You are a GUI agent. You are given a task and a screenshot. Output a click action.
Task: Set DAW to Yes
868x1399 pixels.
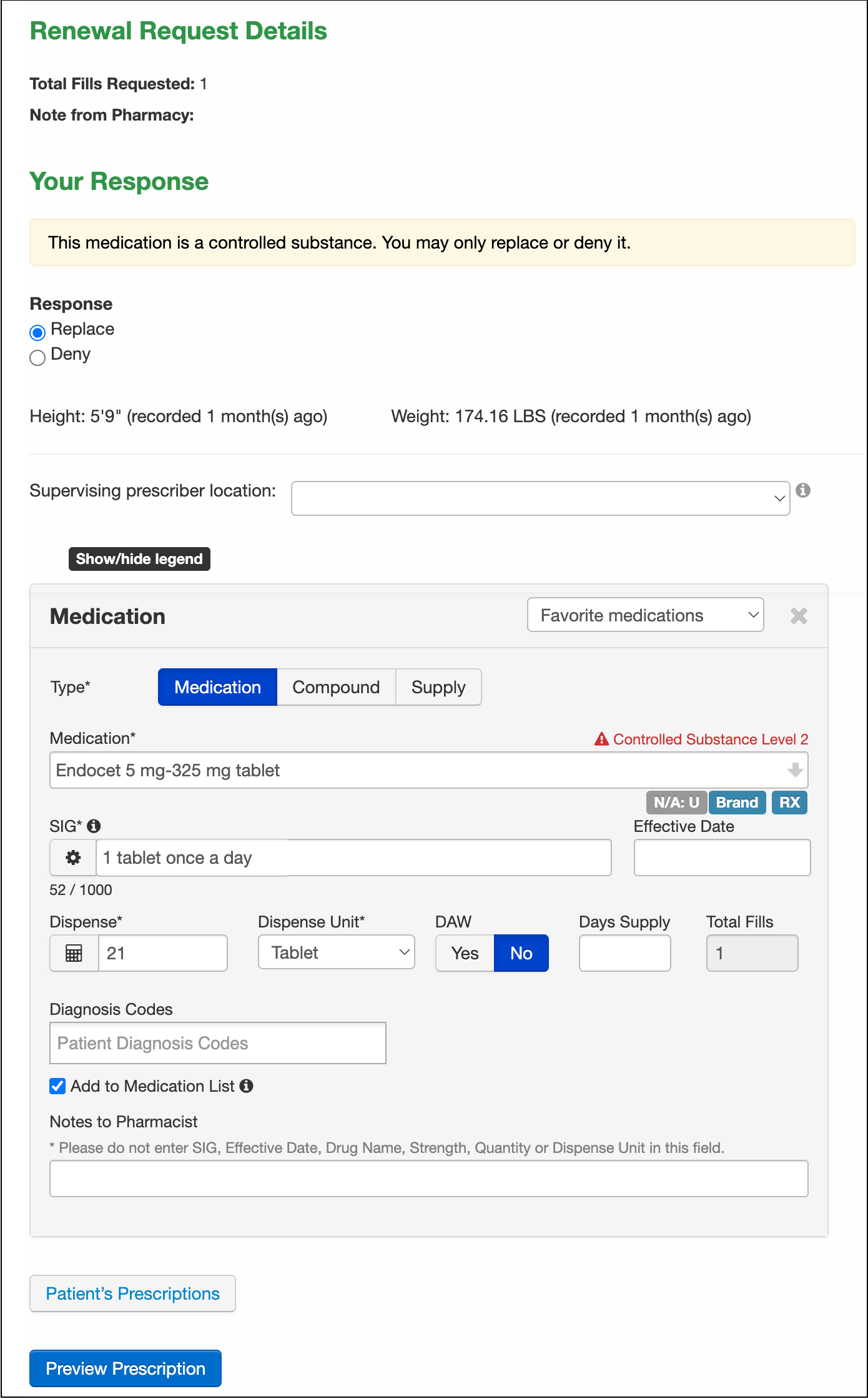[x=465, y=953]
